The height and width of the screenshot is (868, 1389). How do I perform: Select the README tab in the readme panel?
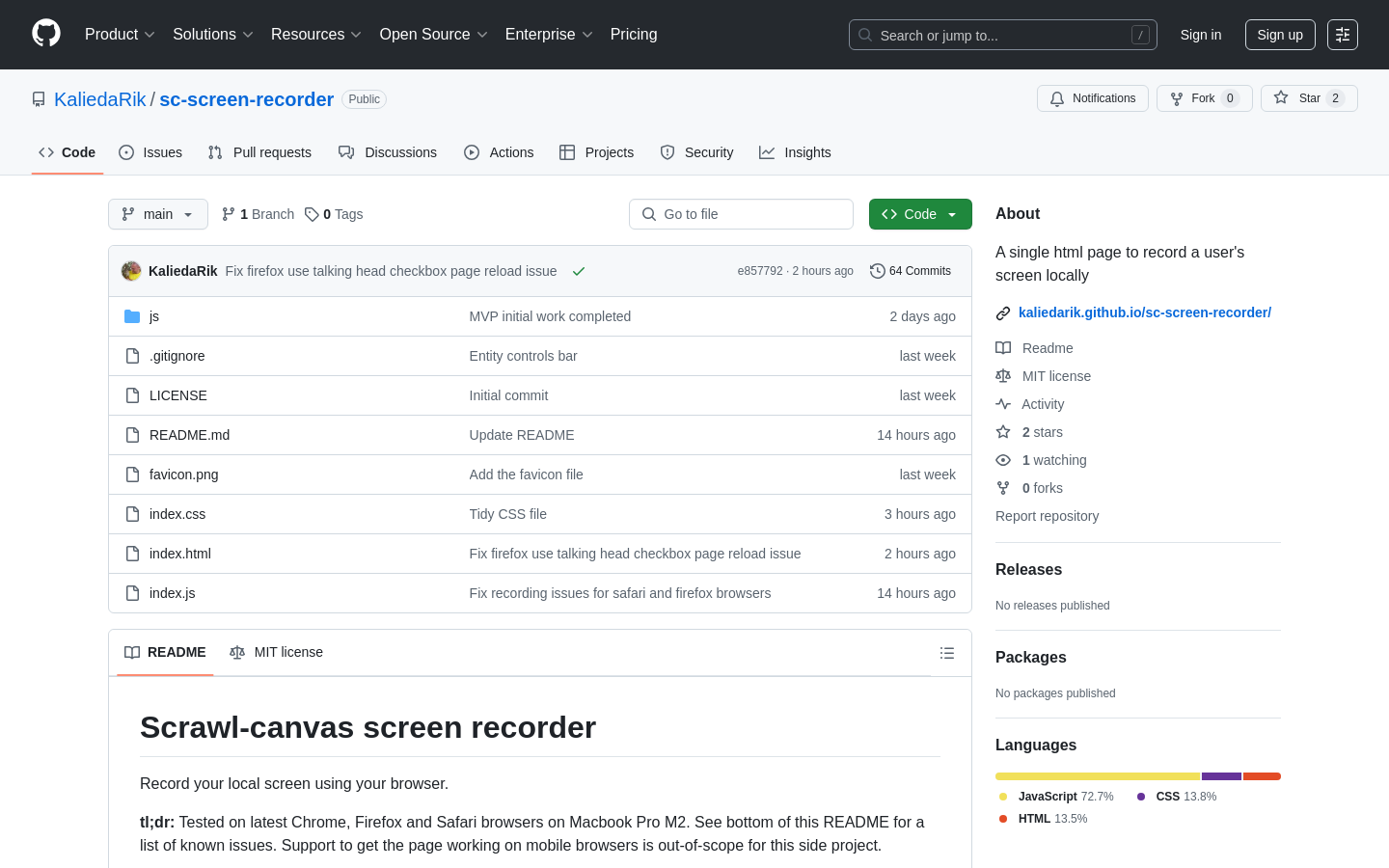point(165,653)
